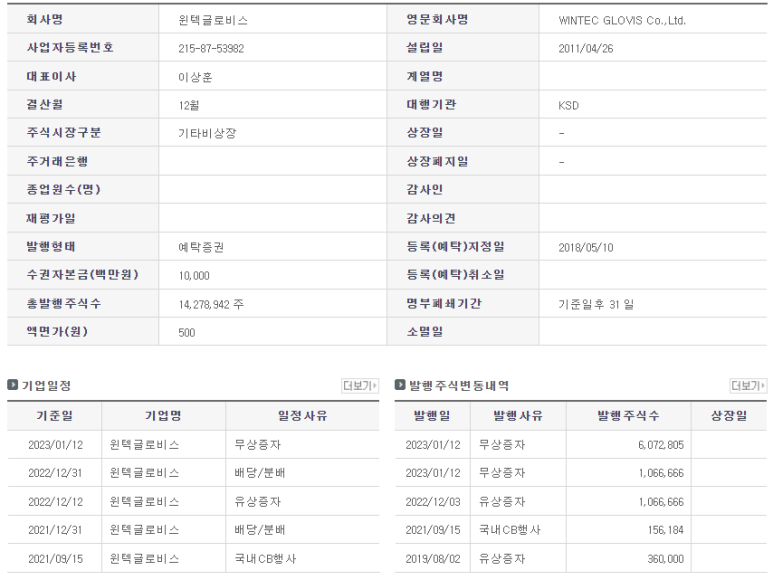Open 더보기 for 기업일정 section
The width and height of the screenshot is (773, 580).
click(360, 385)
